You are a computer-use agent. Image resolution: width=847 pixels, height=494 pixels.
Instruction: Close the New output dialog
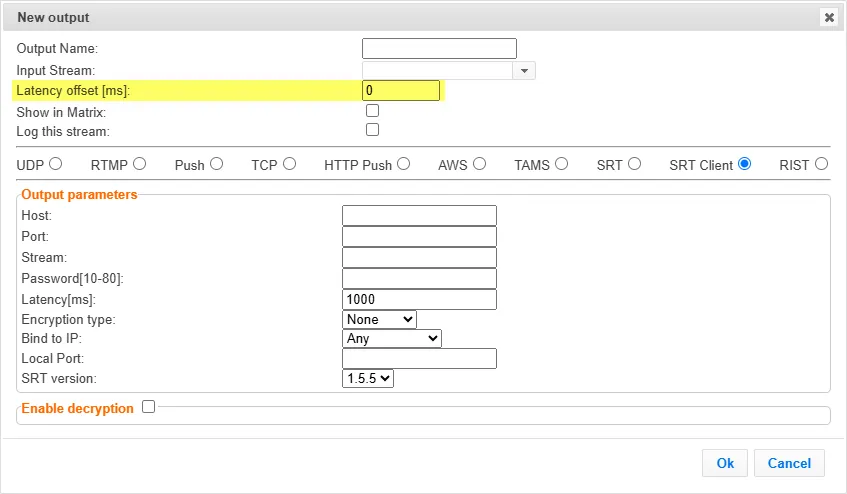(x=829, y=17)
